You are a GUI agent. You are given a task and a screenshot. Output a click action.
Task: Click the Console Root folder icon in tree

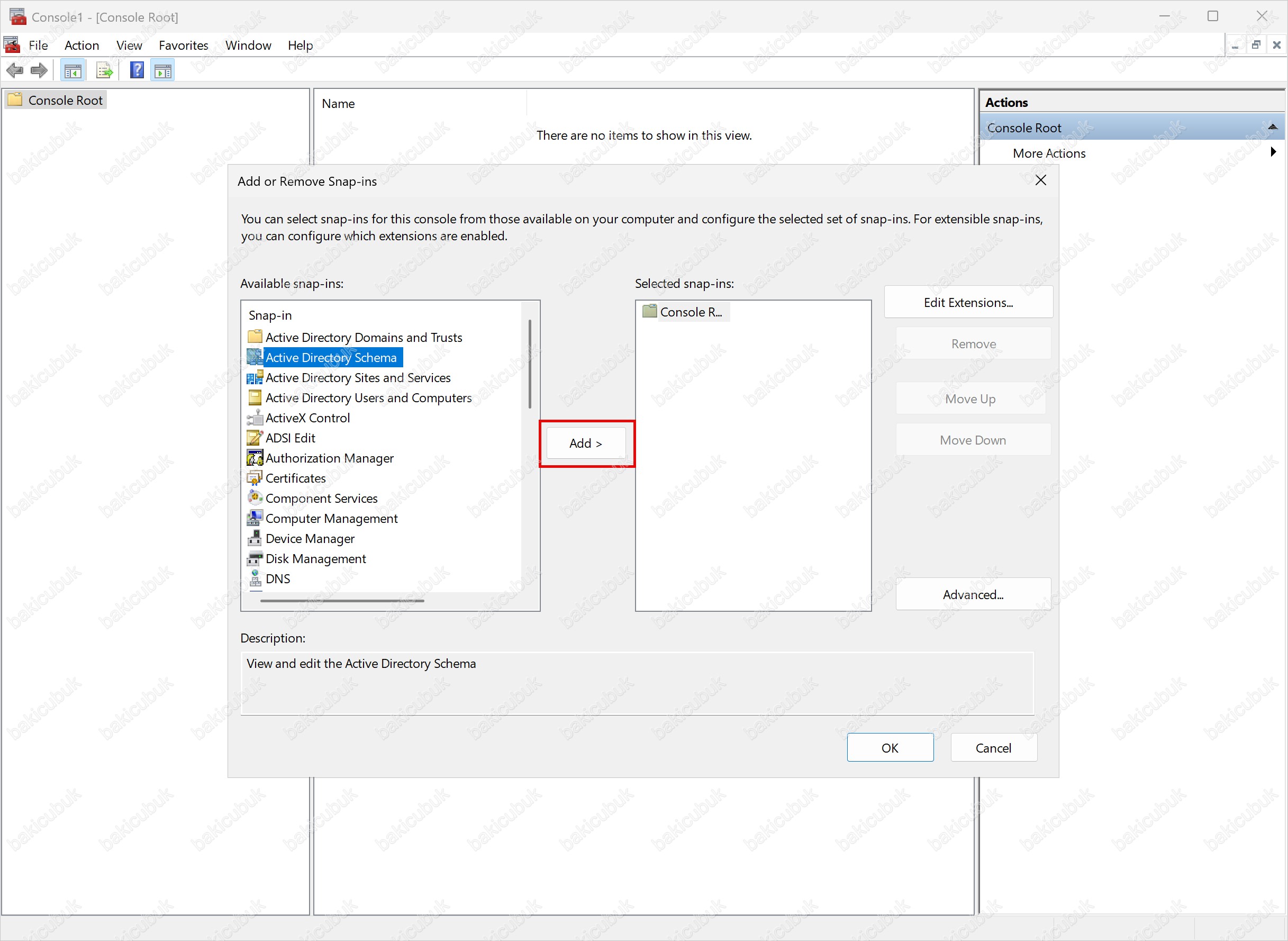pyautogui.click(x=15, y=99)
